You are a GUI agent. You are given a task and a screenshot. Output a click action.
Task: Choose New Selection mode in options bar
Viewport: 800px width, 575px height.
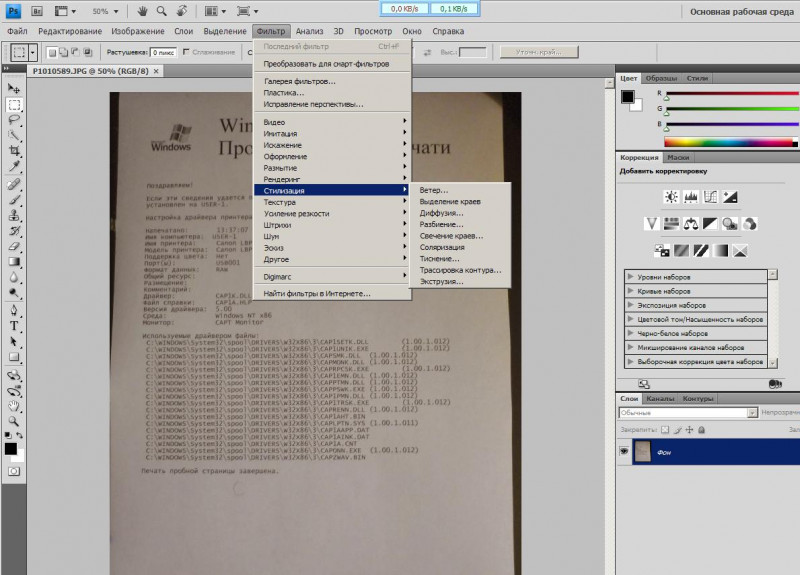(x=52, y=52)
